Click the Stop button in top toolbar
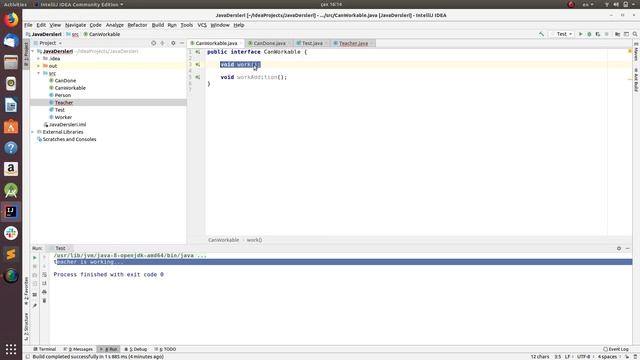Viewport: 640px width, 360px height. [607, 34]
